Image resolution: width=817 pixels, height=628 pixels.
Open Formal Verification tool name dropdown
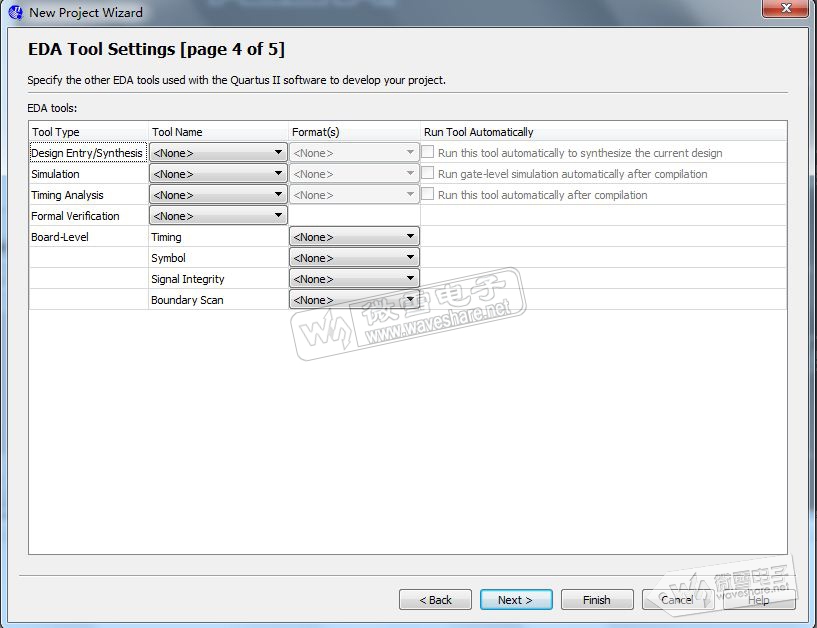pos(218,215)
